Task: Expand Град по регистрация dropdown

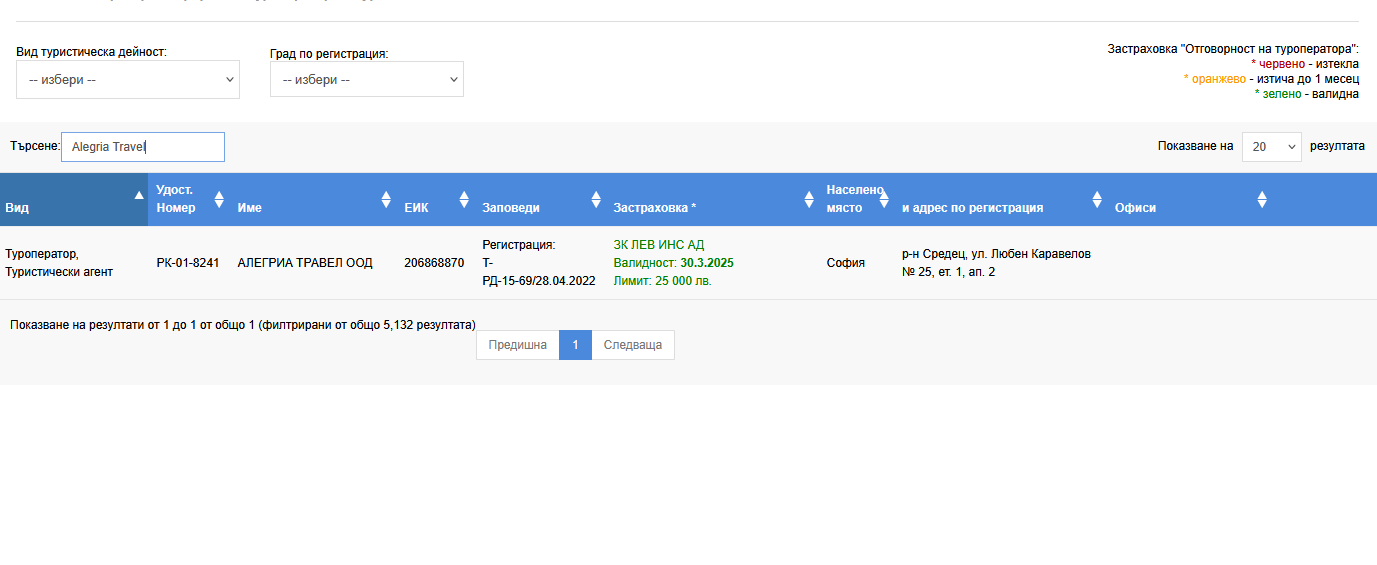Action: 367,80
